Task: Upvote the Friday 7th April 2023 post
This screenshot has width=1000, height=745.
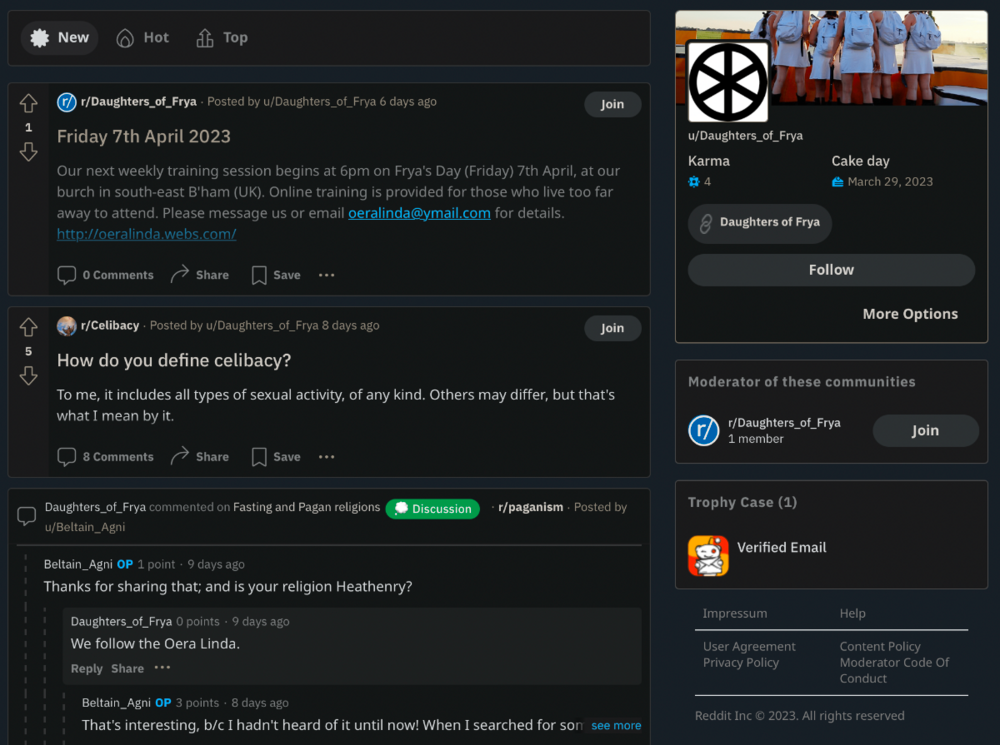Action: (28, 103)
